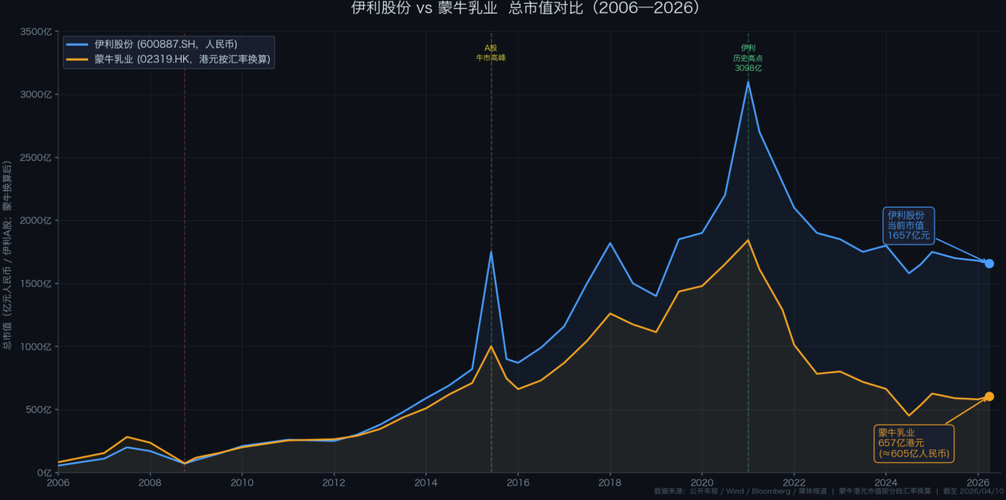This screenshot has width=1006, height=500.
Task: Click the 2016 x-axis label
Action: [x=518, y=482]
